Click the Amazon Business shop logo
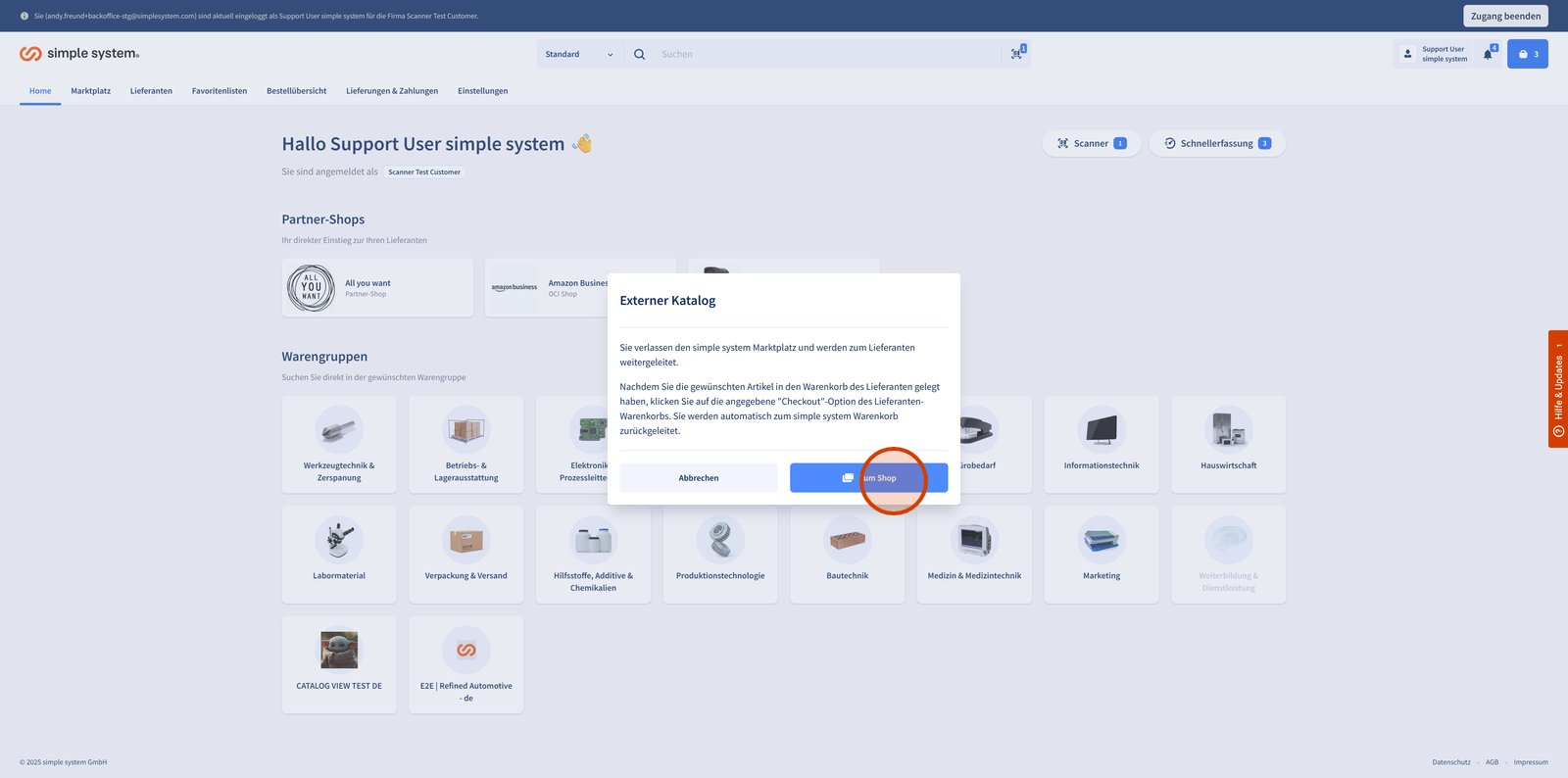The height and width of the screenshot is (778, 1568). click(514, 288)
